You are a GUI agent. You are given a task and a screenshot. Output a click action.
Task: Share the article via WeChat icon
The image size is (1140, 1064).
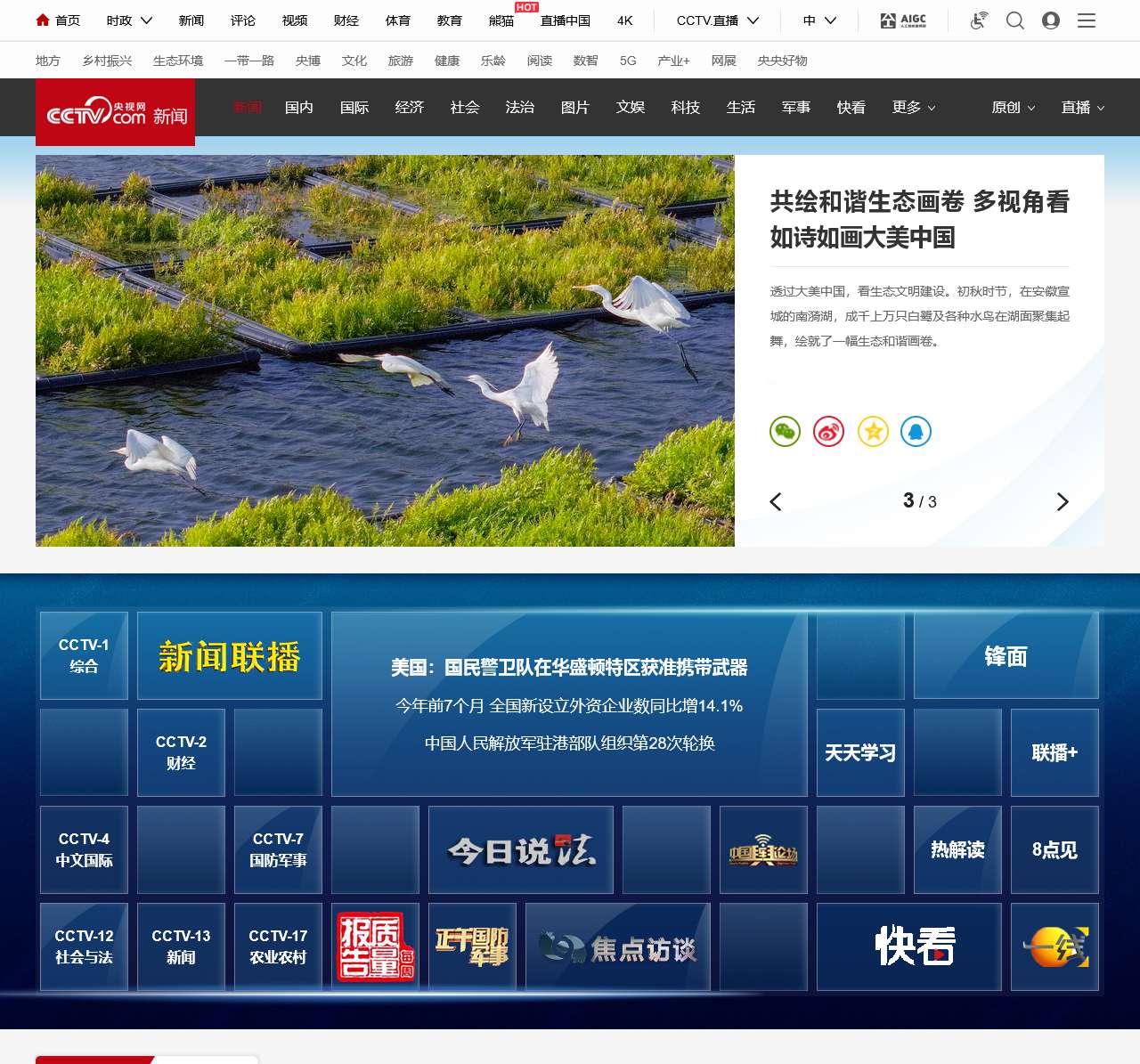pyautogui.click(x=785, y=432)
